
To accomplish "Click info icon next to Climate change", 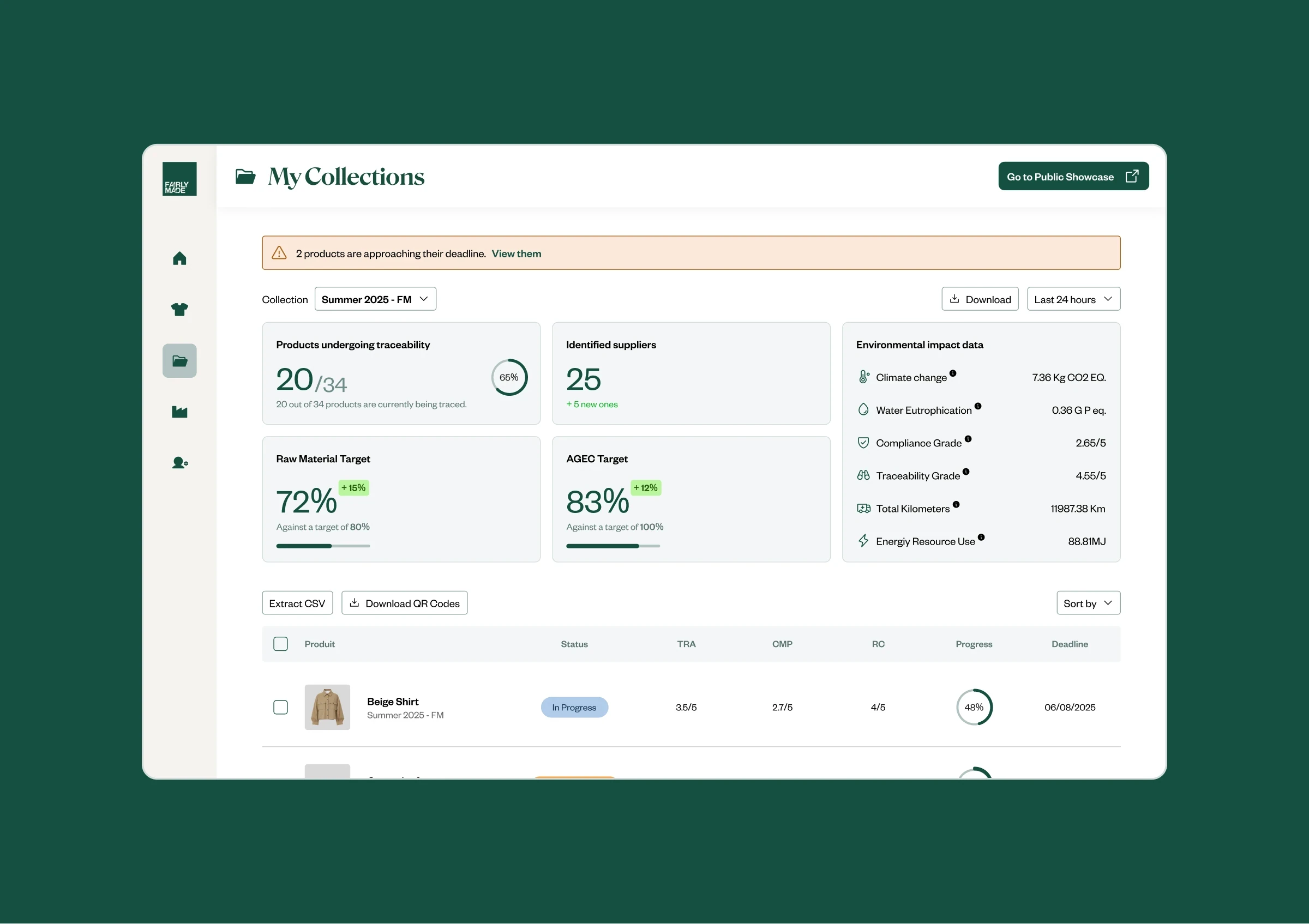I will (953, 373).
